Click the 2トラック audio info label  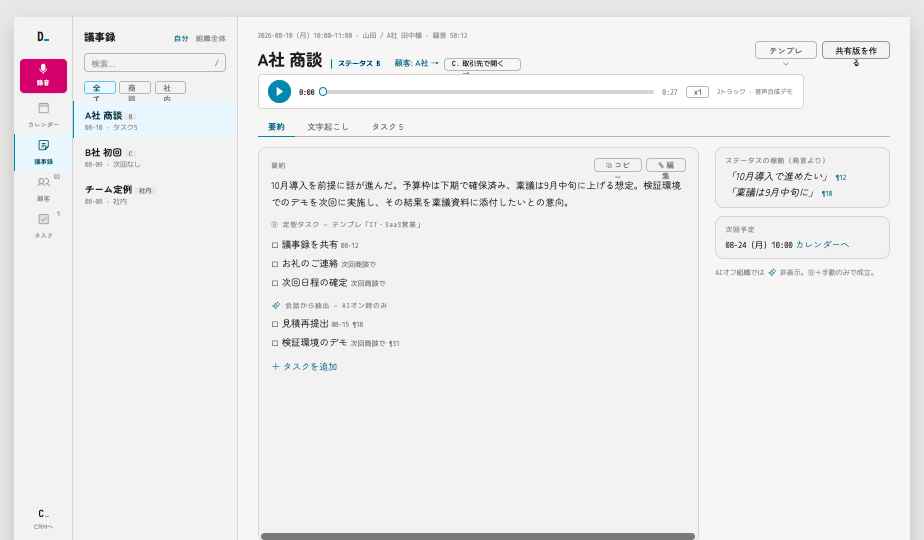pyautogui.click(x=754, y=92)
